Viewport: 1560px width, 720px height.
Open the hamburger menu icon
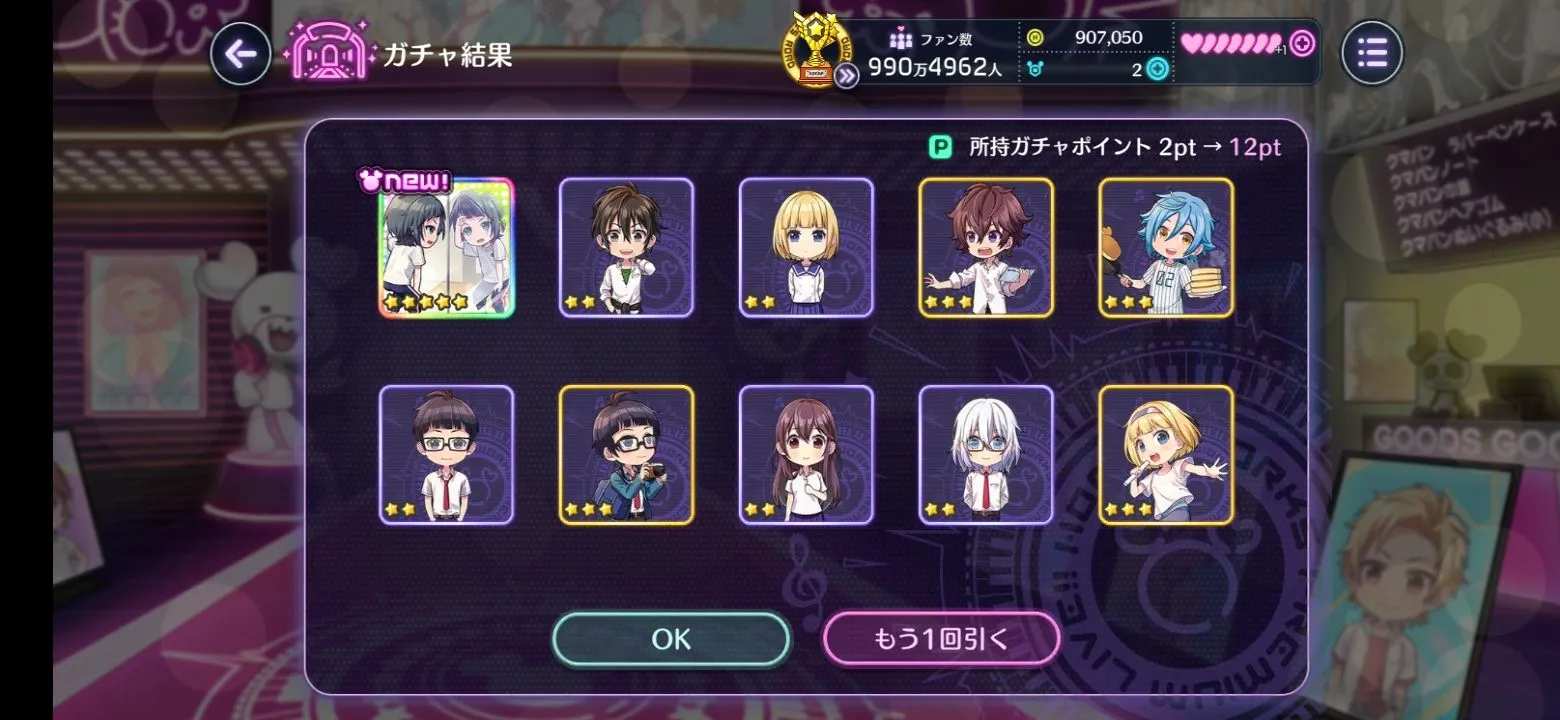[x=1372, y=53]
